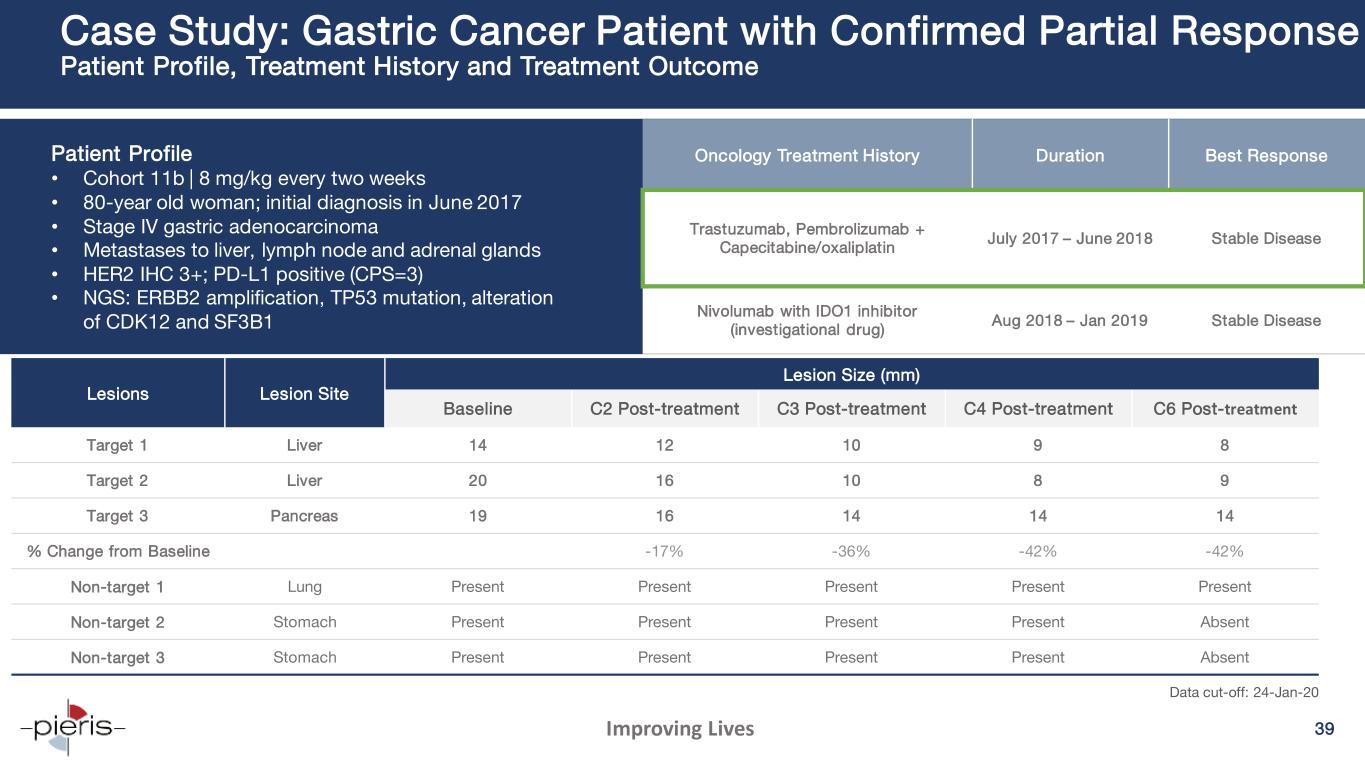Image resolution: width=1365 pixels, height=768 pixels.
Task: Click the Absent value for Non-target 2
Action: pyautogui.click(x=1225, y=622)
